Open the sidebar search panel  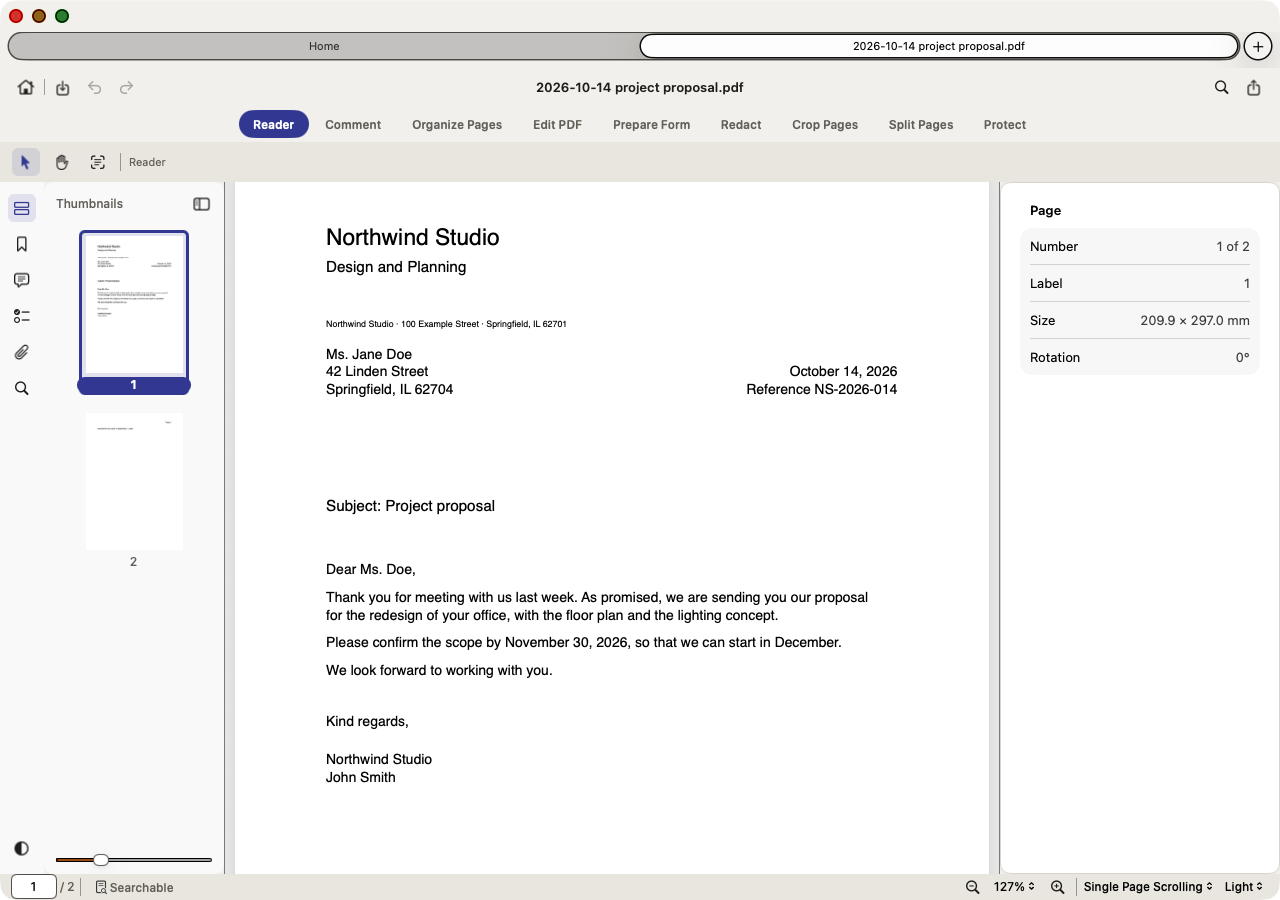[22, 388]
